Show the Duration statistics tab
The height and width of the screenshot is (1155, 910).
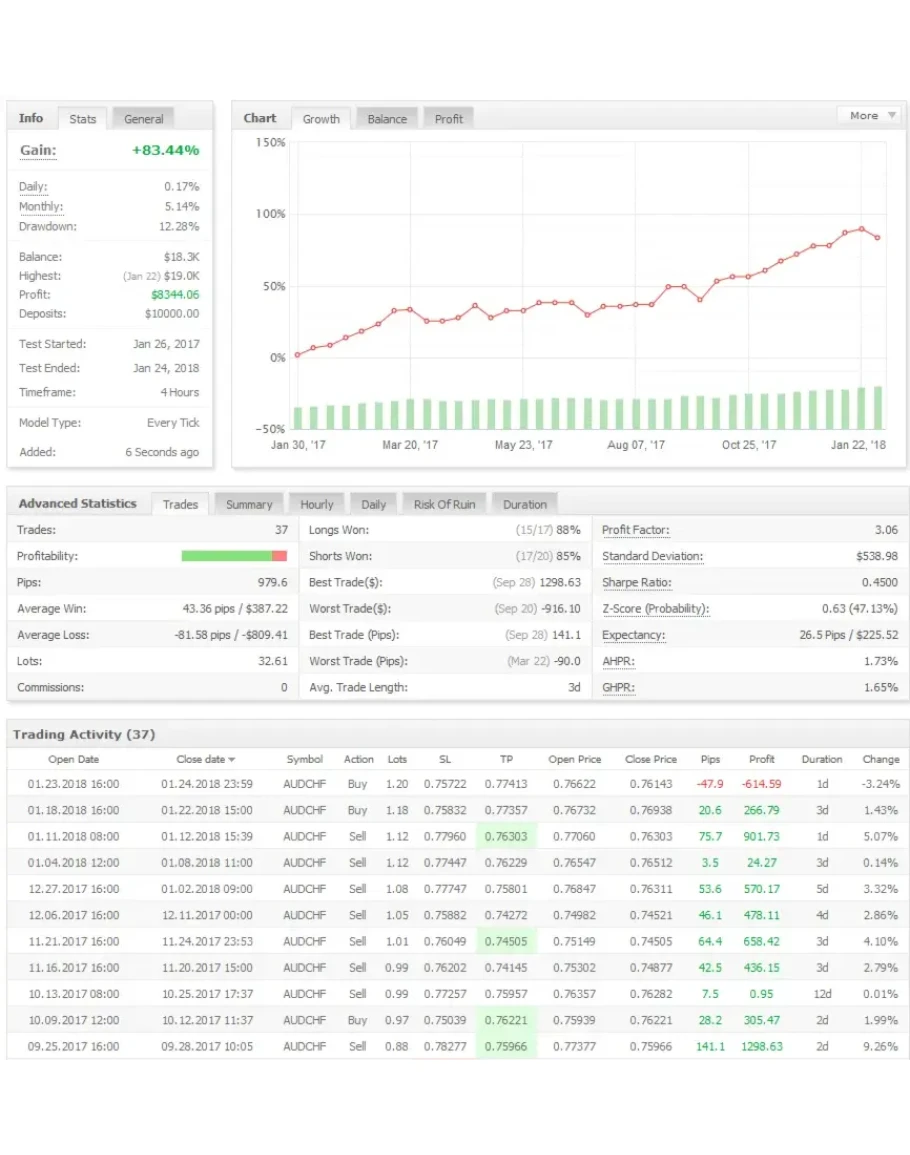click(525, 505)
